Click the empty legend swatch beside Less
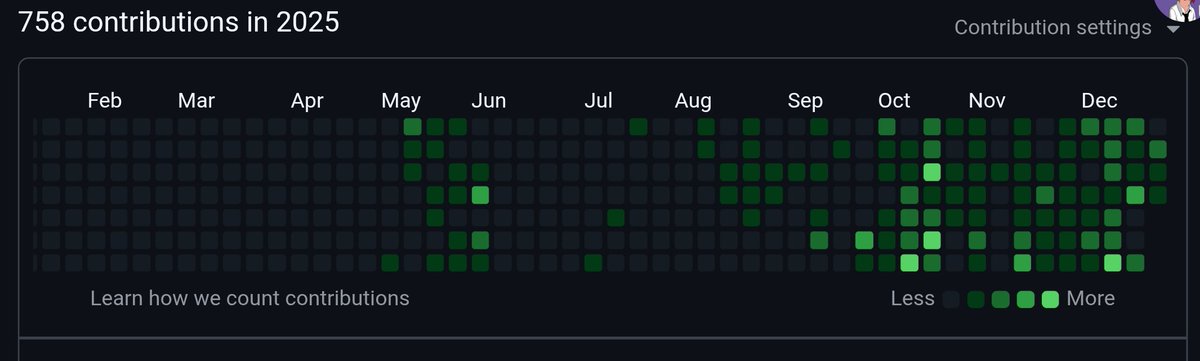The image size is (1200, 361). [951, 299]
